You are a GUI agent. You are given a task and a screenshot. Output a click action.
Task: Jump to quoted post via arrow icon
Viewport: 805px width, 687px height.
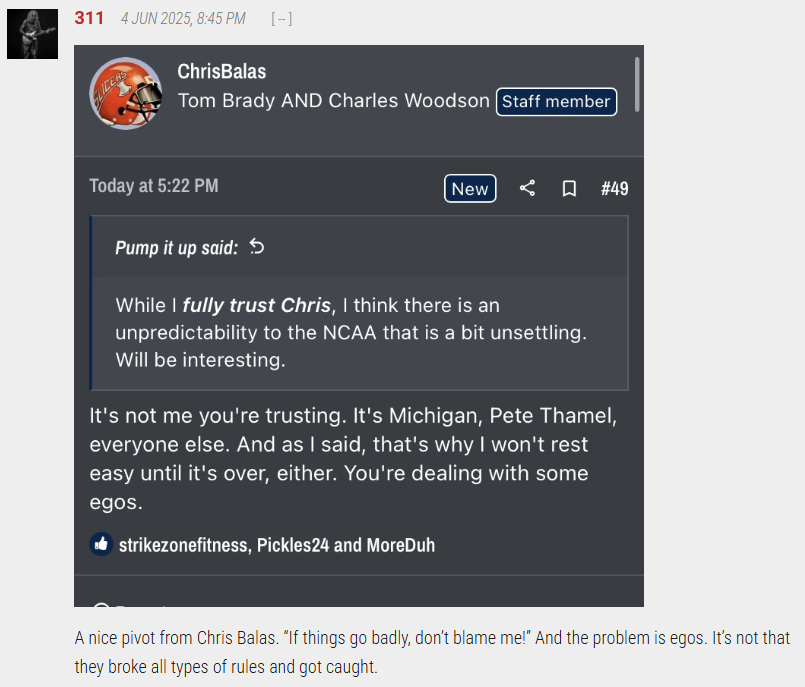click(257, 247)
